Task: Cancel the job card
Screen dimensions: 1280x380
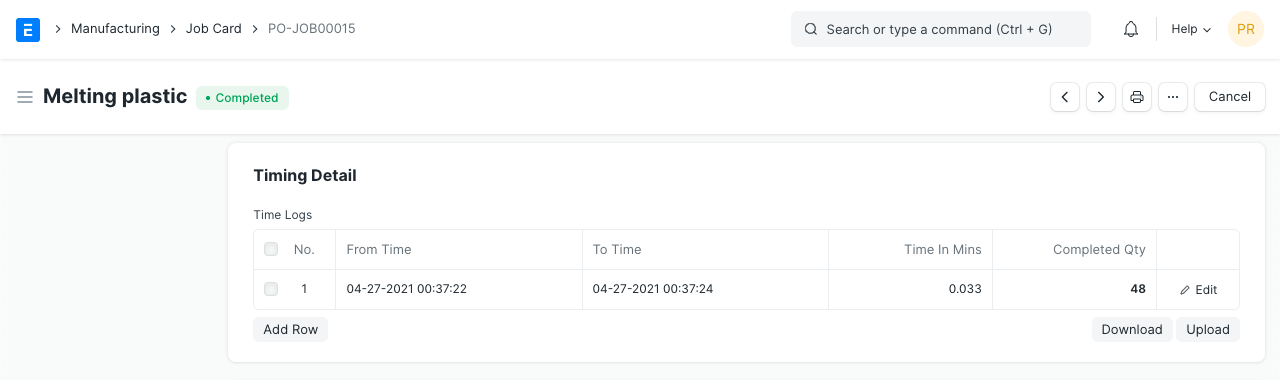Action: (1230, 97)
